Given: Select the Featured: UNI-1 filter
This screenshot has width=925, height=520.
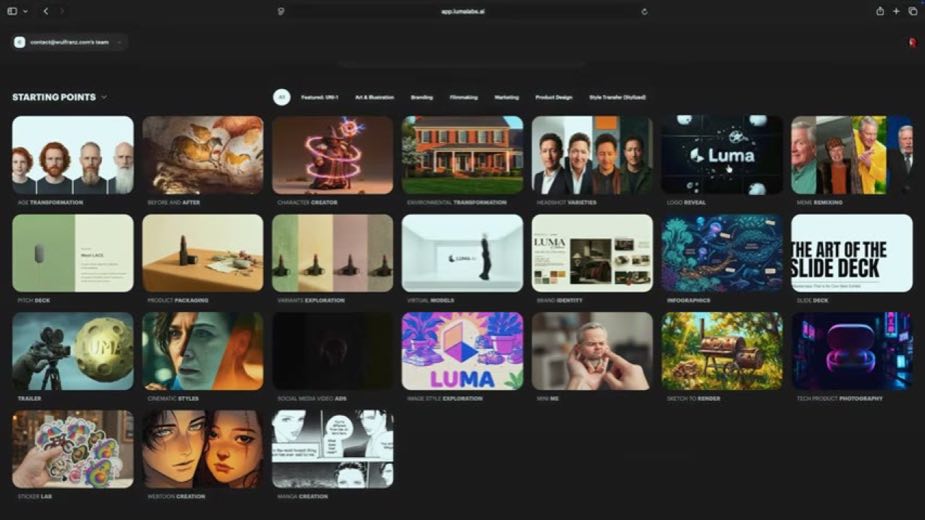Looking at the screenshot, I should pyautogui.click(x=320, y=97).
